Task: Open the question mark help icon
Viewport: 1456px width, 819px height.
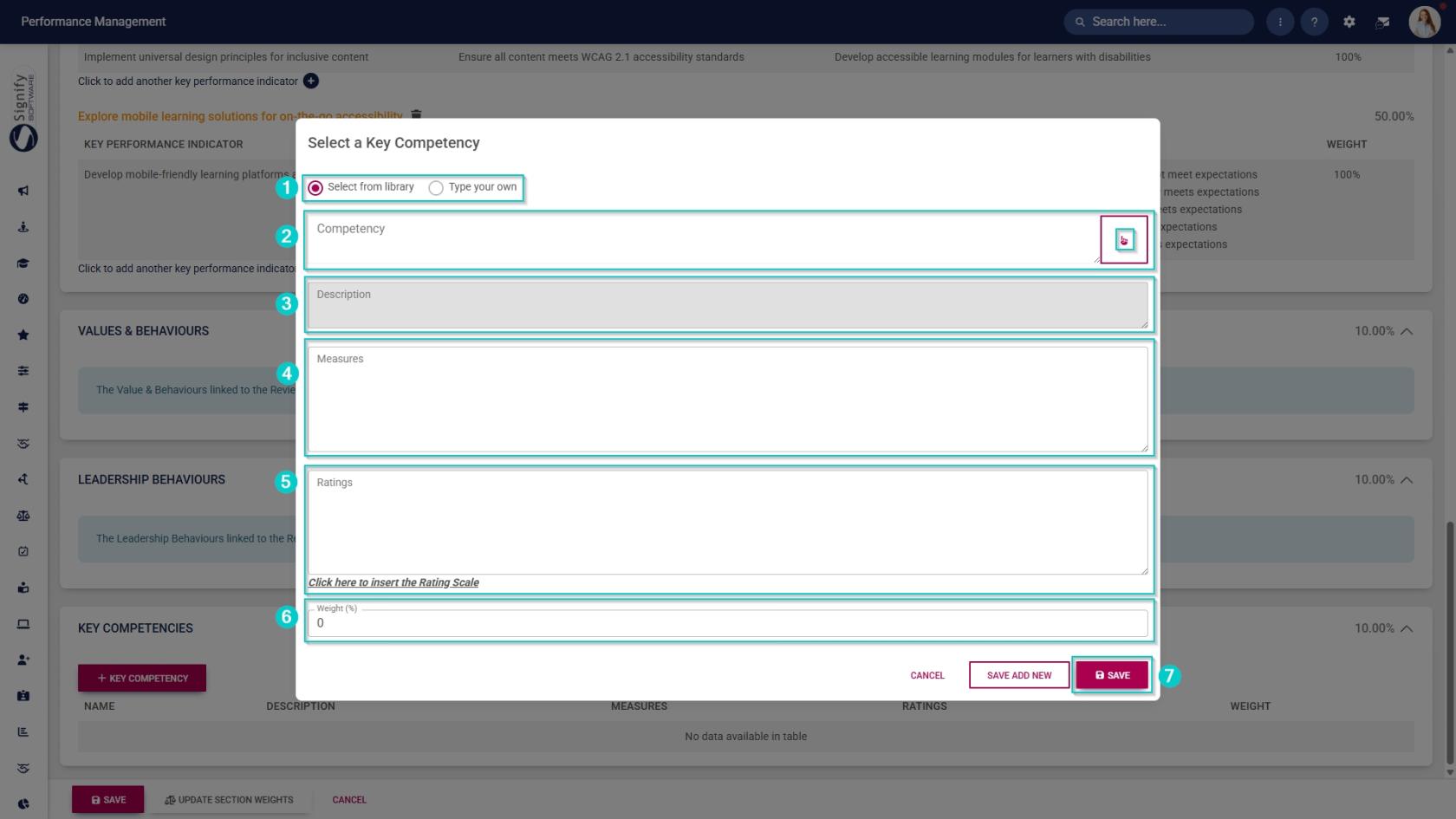Action: [x=1314, y=22]
